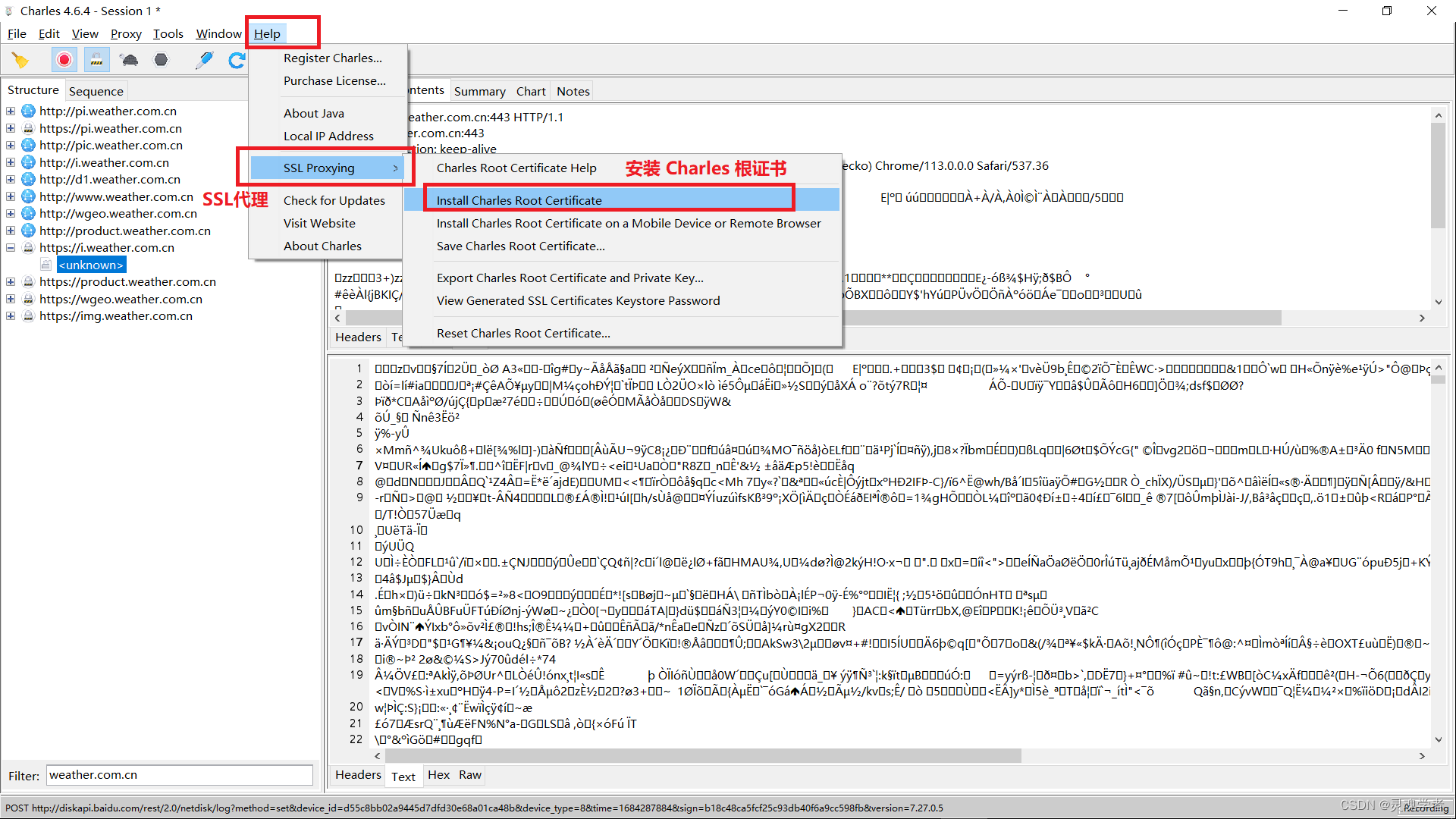Click the blue repeat request arrow
The image size is (1456, 819).
[x=237, y=60]
